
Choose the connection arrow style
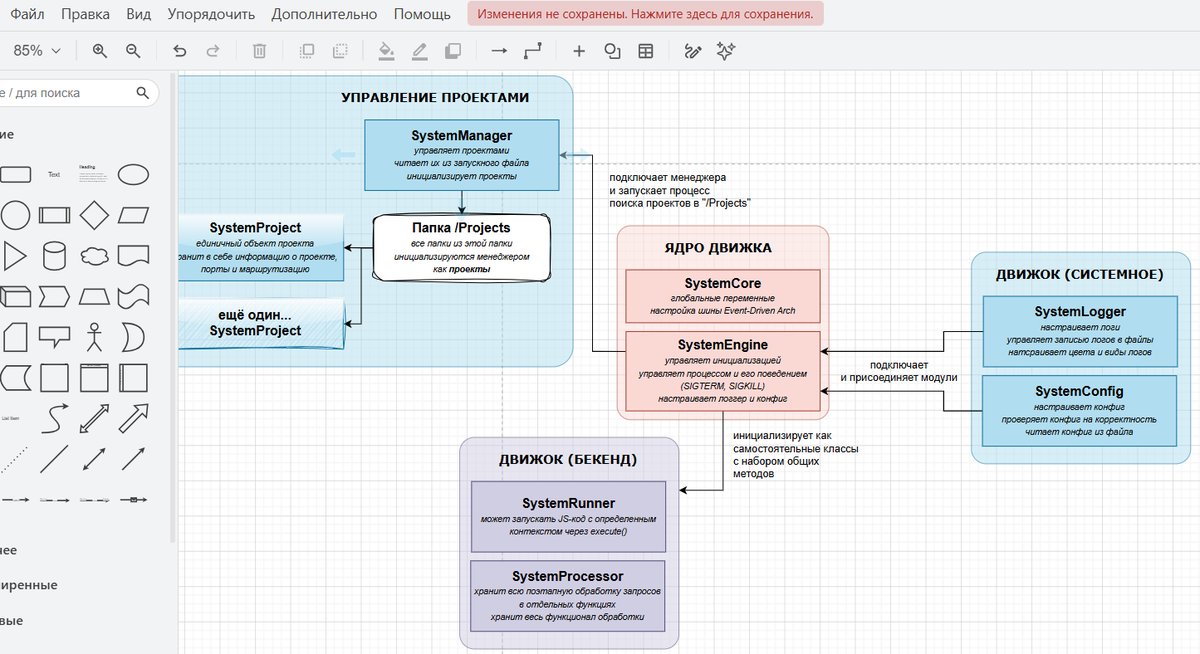[499, 51]
